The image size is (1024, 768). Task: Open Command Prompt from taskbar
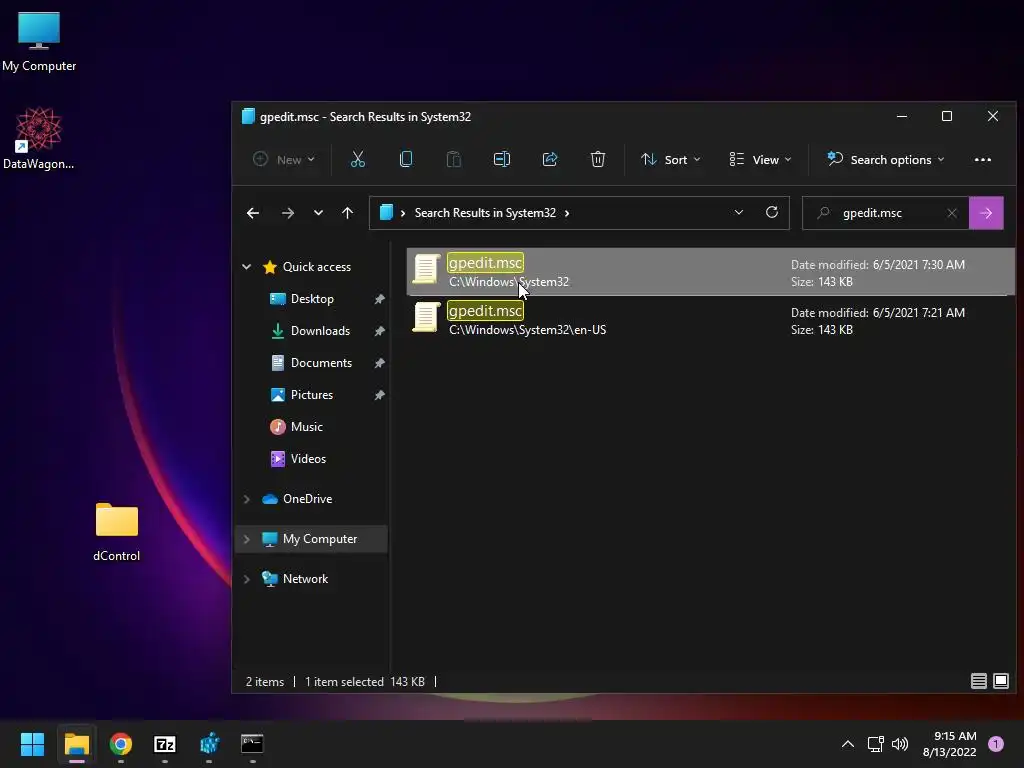(x=252, y=744)
